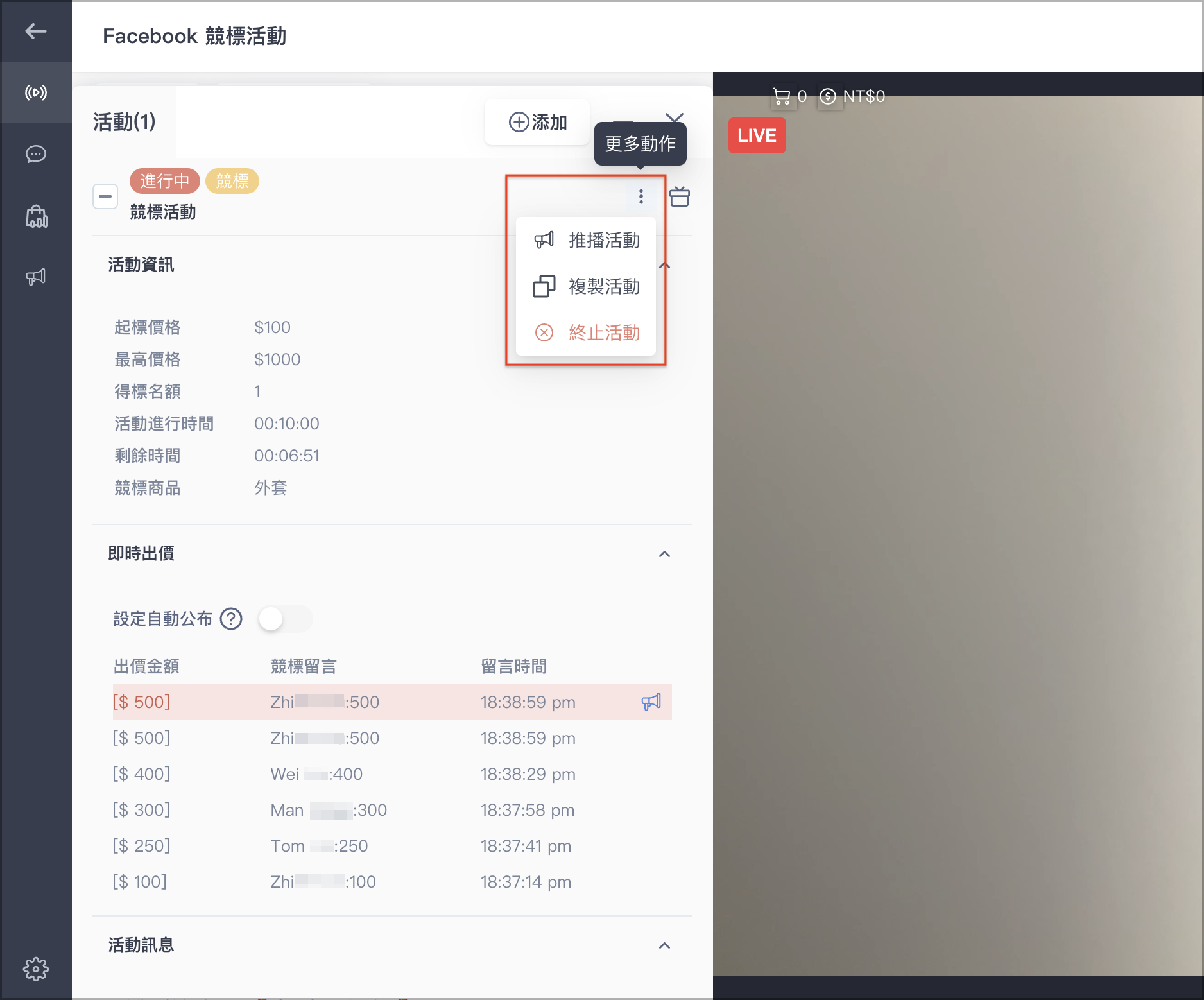Open the live broadcast sidebar icon
This screenshot has height=1000, width=1204.
(36, 92)
